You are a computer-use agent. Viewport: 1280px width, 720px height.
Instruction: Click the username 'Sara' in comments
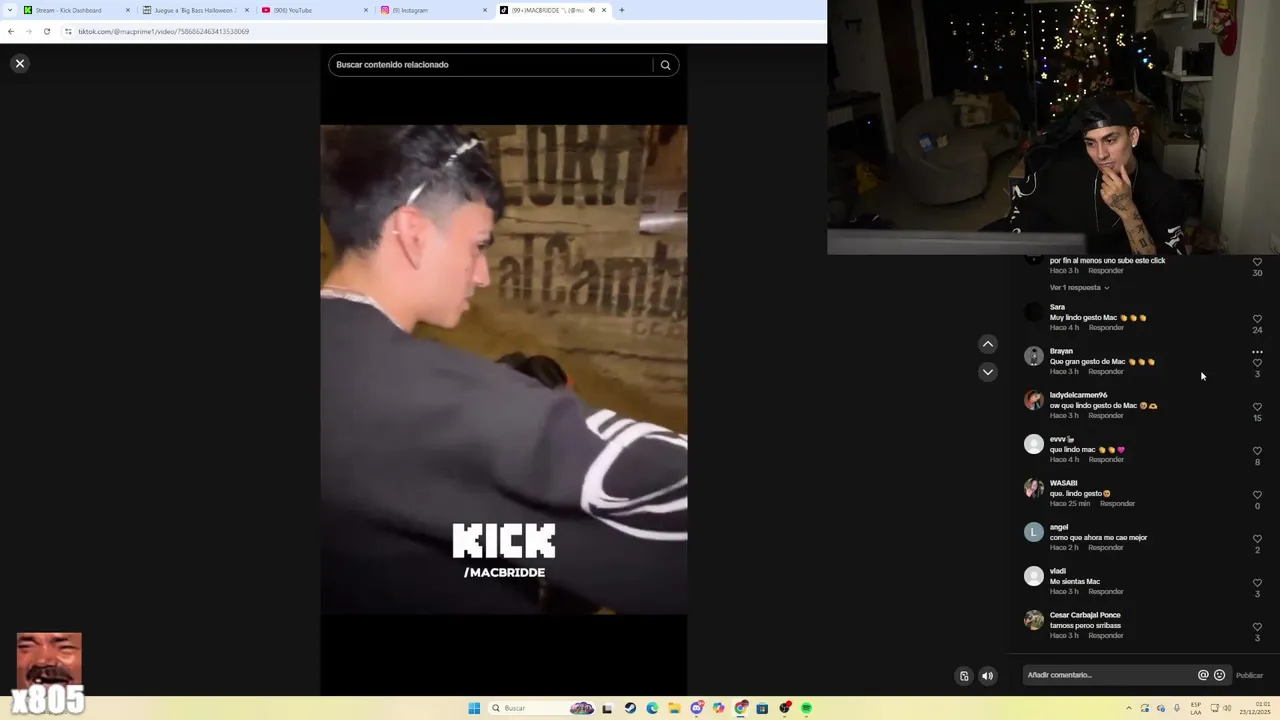[x=1057, y=307]
